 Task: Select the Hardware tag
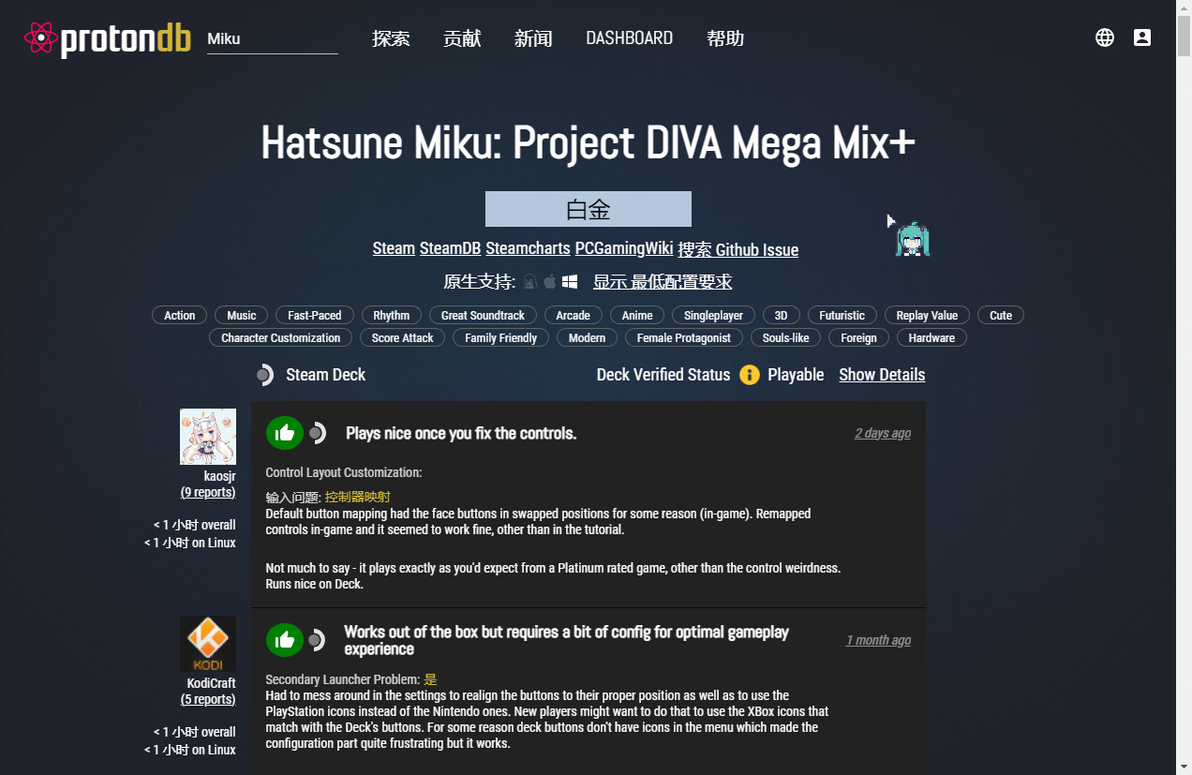931,338
